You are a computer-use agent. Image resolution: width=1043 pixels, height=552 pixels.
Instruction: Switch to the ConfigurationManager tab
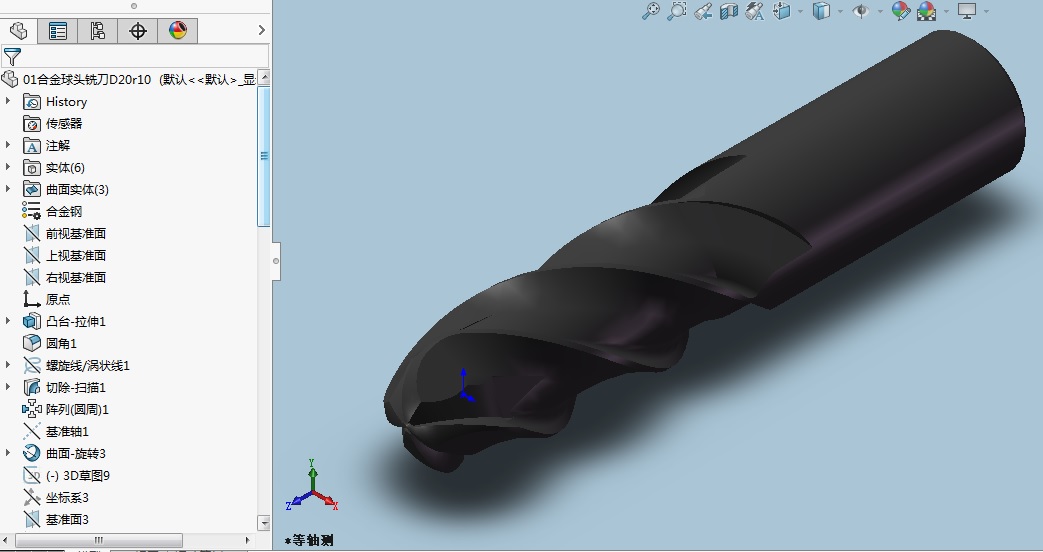(x=98, y=31)
